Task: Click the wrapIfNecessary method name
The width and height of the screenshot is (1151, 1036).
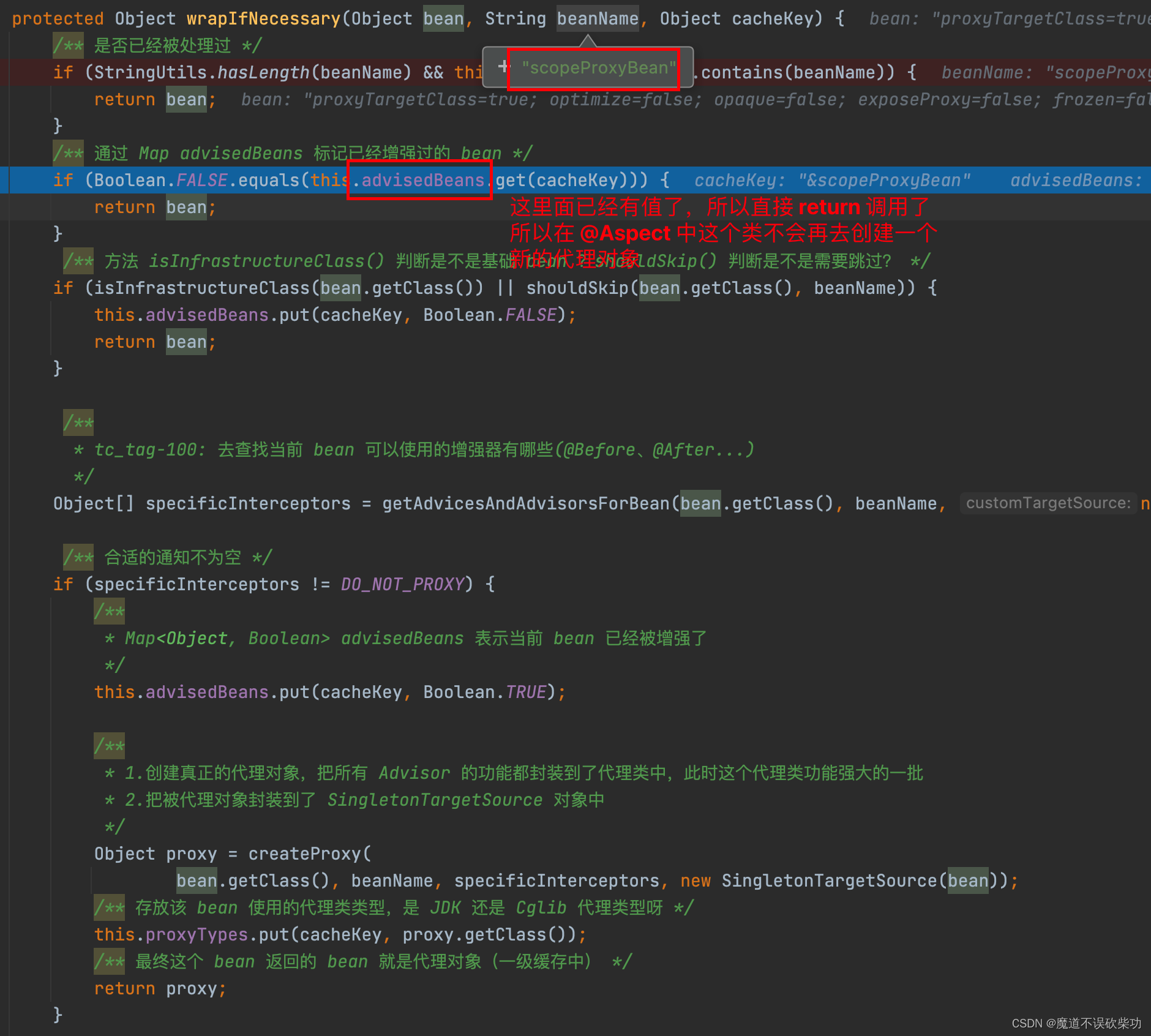Action: 263,18
